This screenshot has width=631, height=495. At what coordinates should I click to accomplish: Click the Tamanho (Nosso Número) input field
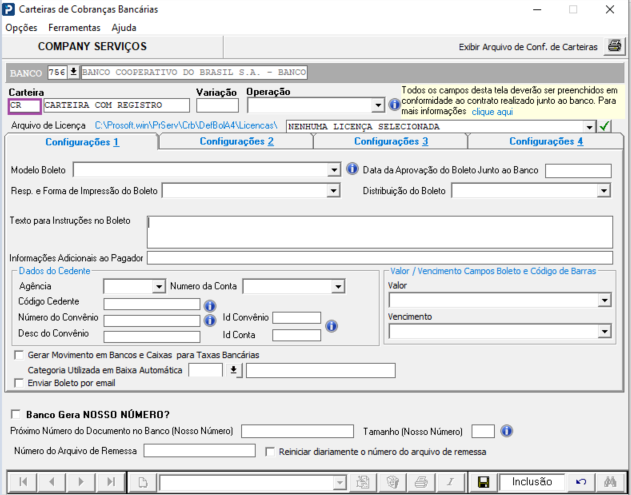click(483, 431)
